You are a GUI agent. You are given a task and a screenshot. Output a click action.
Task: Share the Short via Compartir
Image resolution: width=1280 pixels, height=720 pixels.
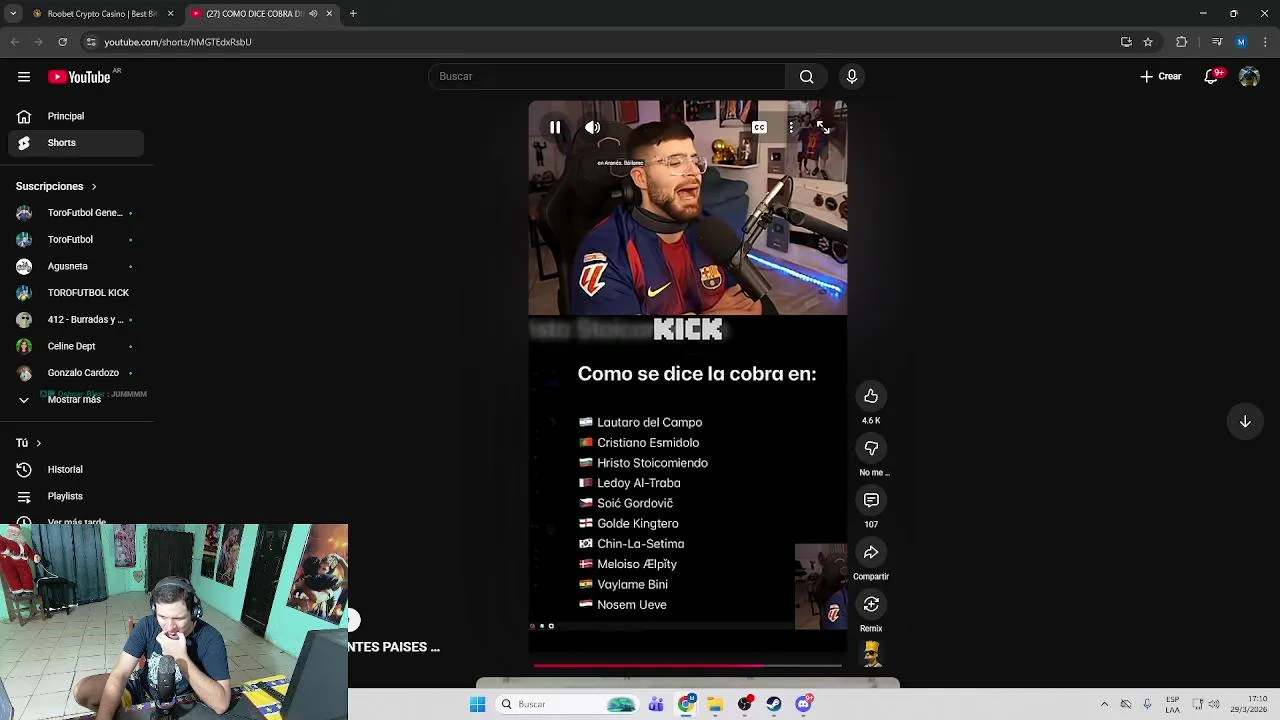point(871,552)
